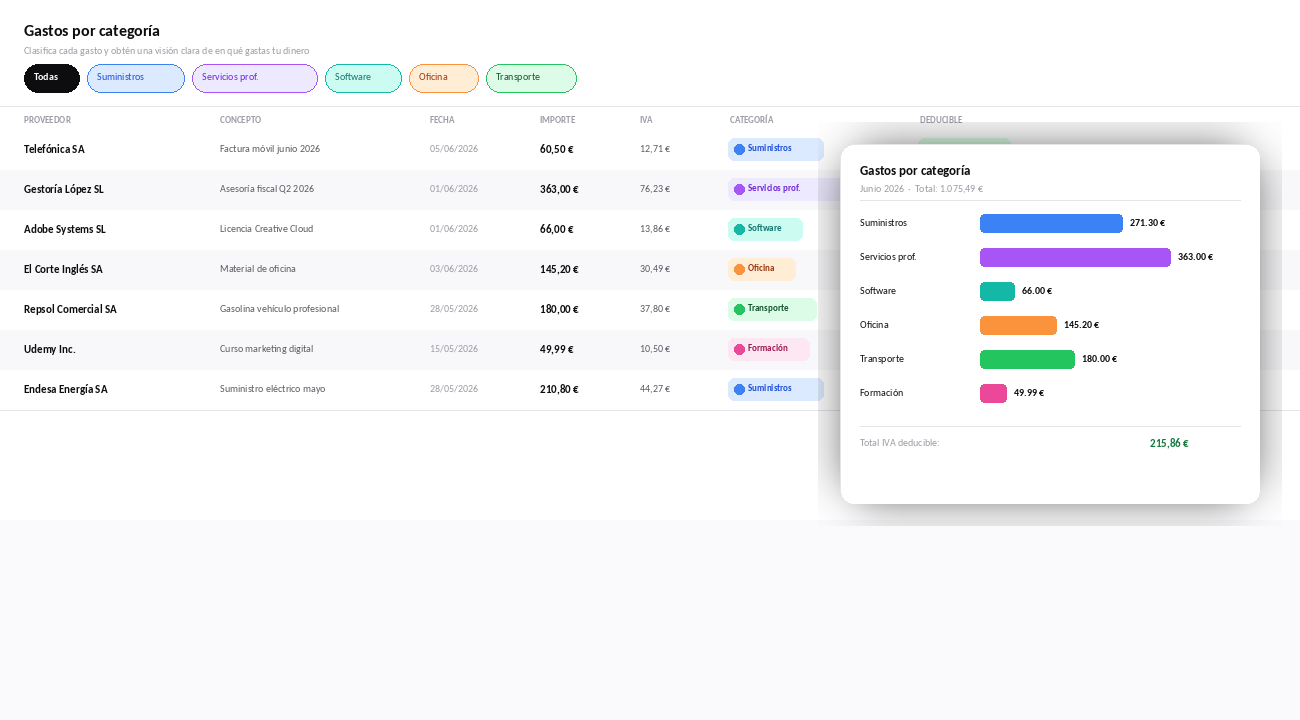Open Oficina category tag for El Corte Inglés
Image resolution: width=1300 pixels, height=720 pixels.
pos(762,269)
